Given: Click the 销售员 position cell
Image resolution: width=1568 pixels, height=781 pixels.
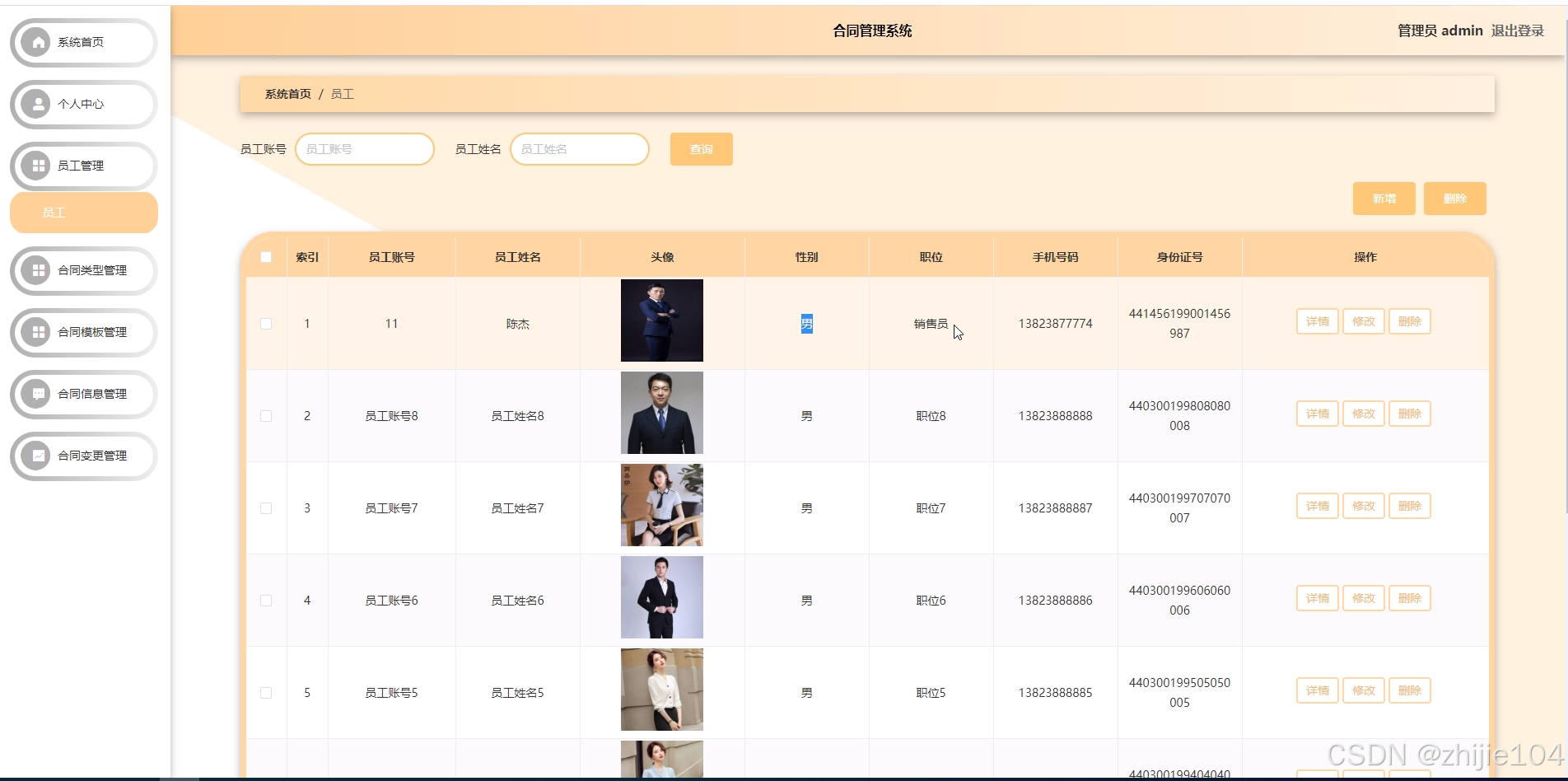Looking at the screenshot, I should (931, 324).
